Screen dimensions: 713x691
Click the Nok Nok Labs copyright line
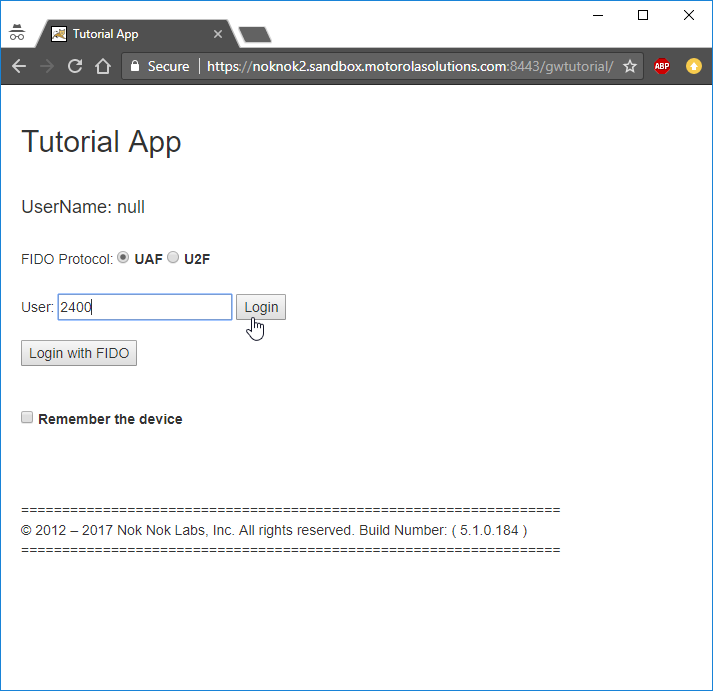(x=274, y=531)
